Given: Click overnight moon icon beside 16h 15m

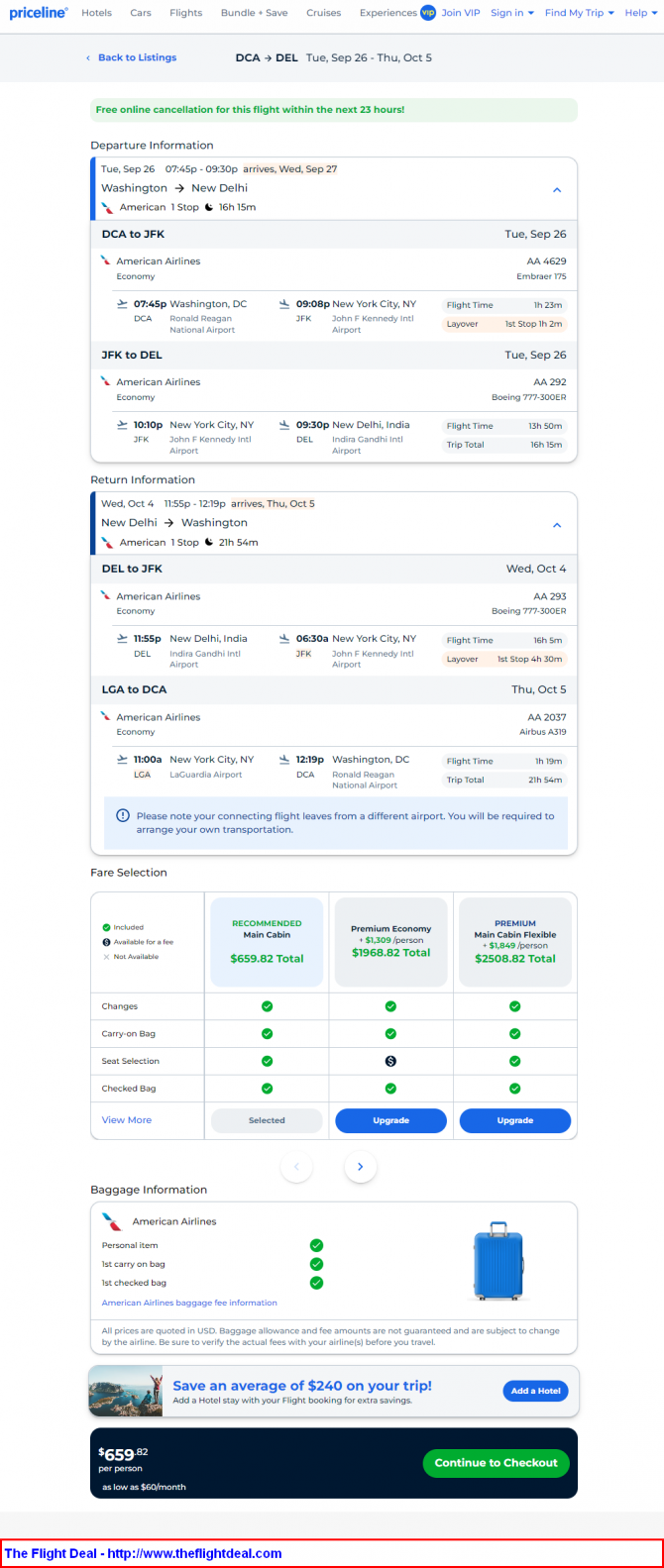Looking at the screenshot, I should 209,207.
